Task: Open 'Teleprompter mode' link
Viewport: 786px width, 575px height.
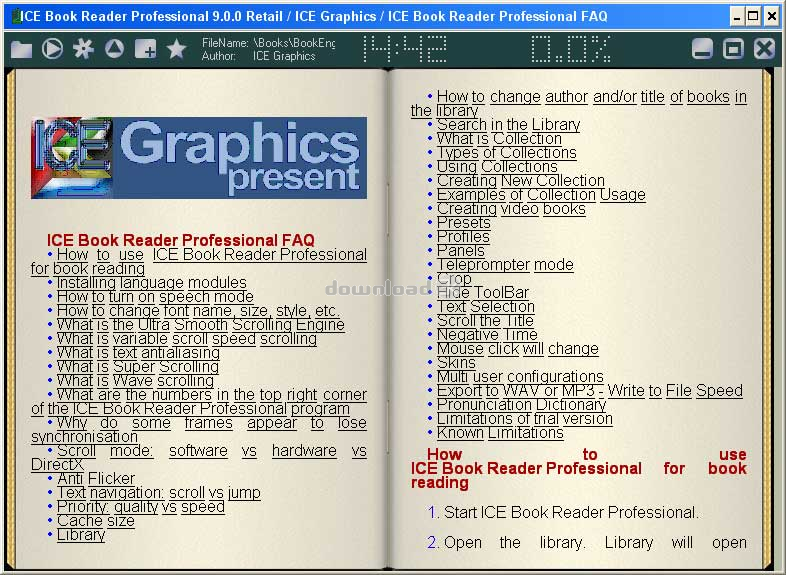Action: pos(505,265)
